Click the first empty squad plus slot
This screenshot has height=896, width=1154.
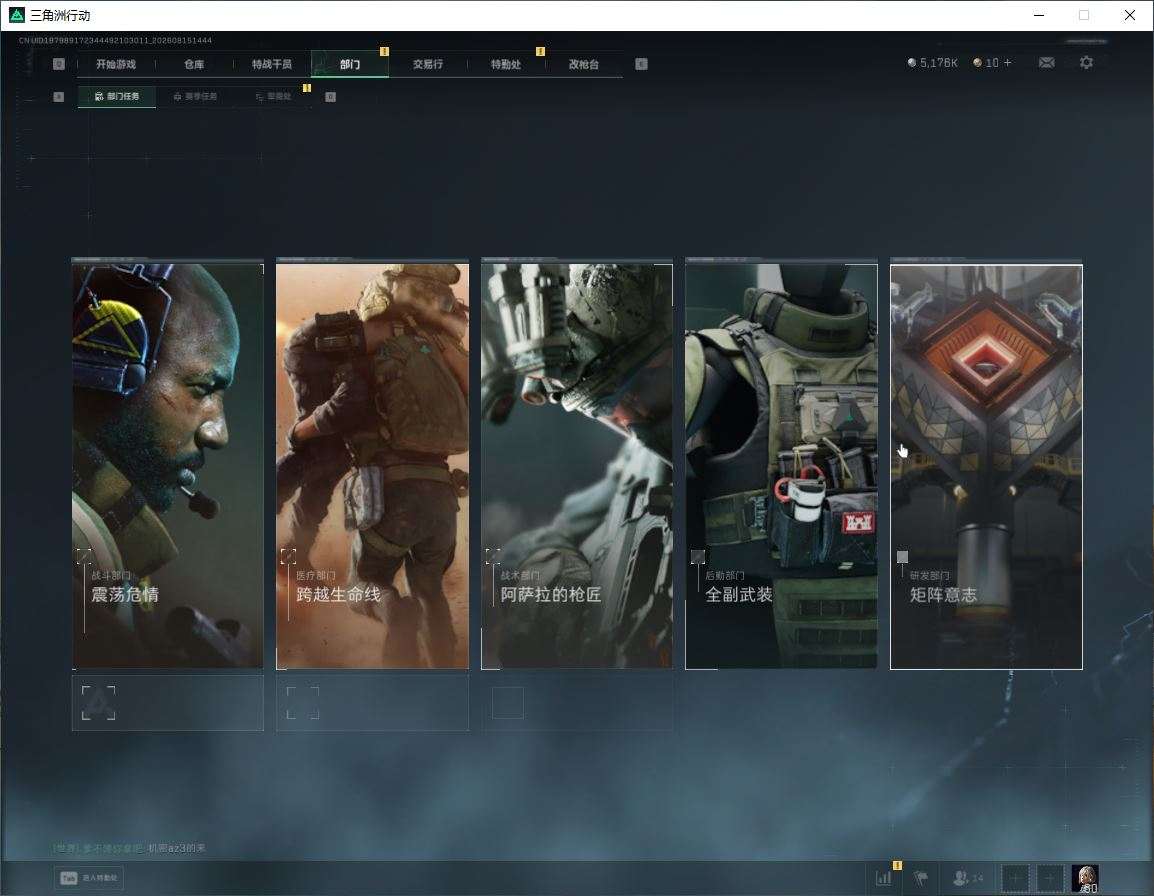tap(1015, 878)
